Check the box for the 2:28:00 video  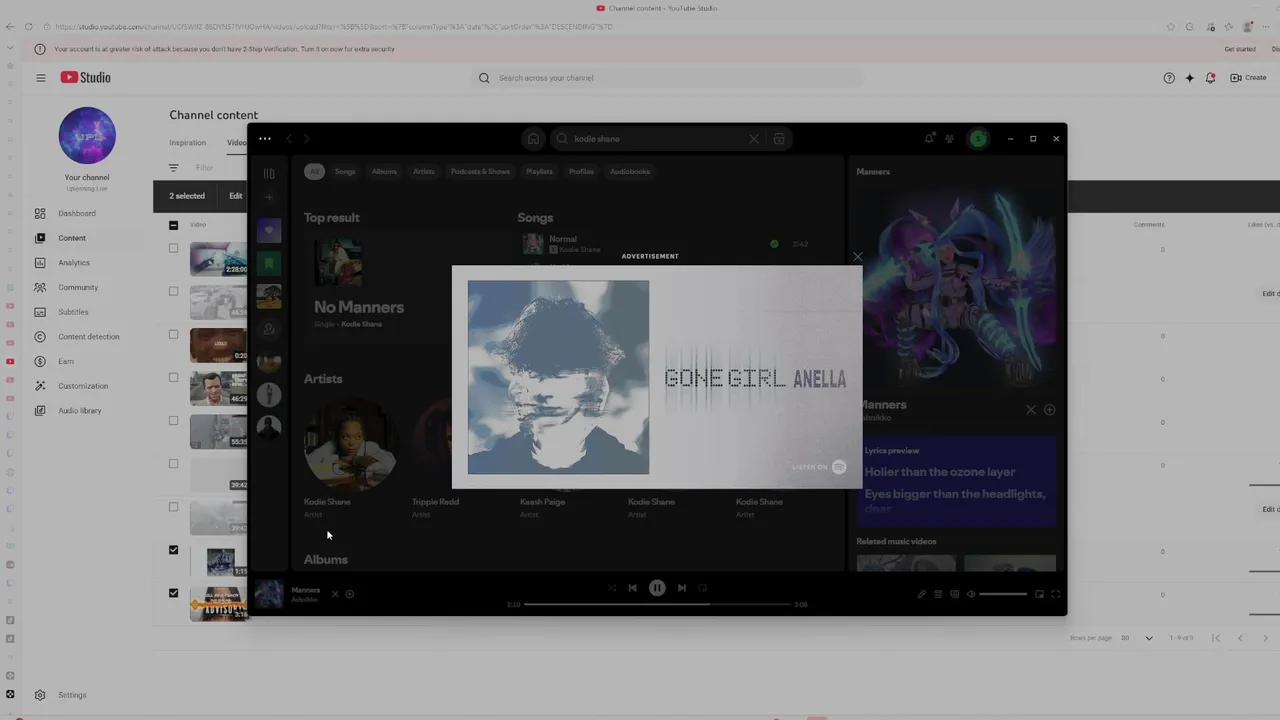click(173, 248)
